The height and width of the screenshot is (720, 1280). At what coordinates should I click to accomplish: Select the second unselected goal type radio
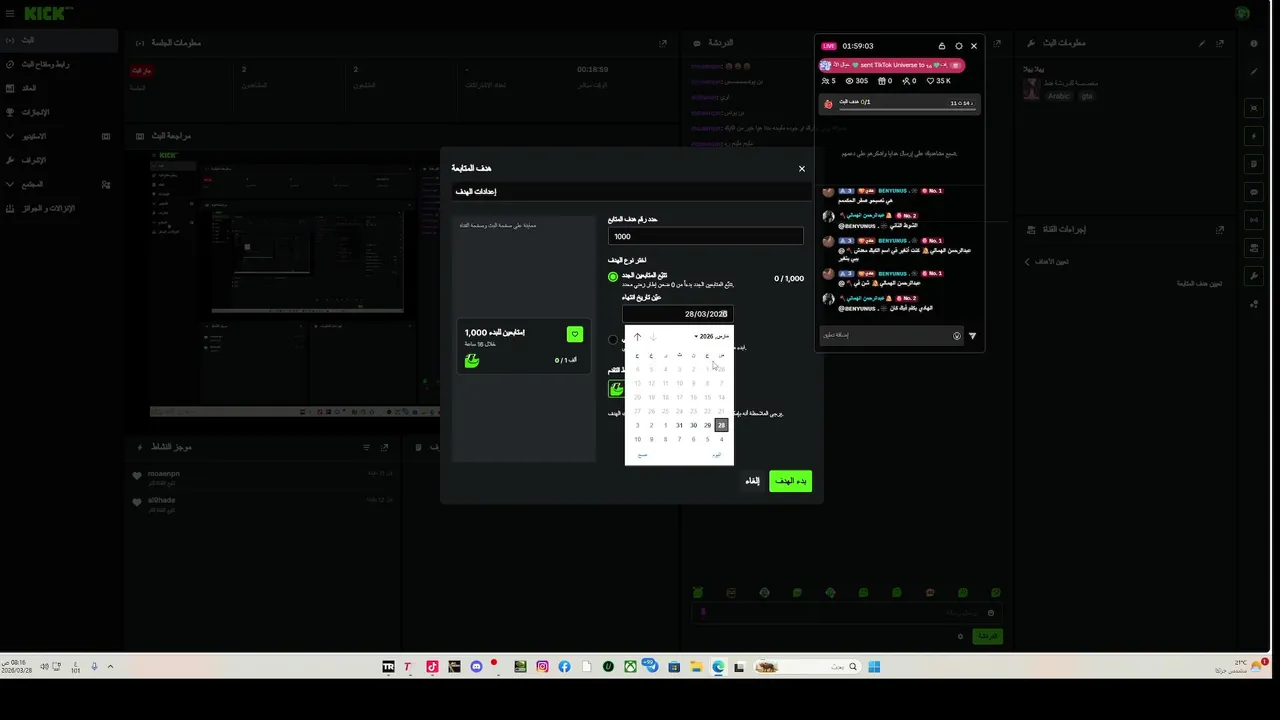(x=613, y=340)
